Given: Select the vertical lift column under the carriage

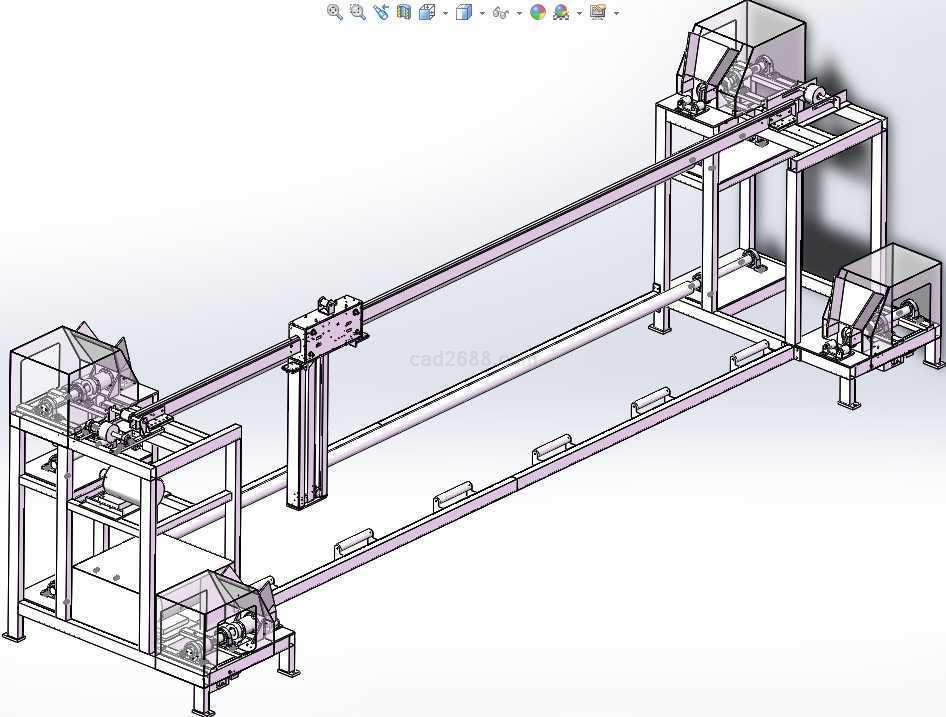Looking at the screenshot, I should (306, 430).
